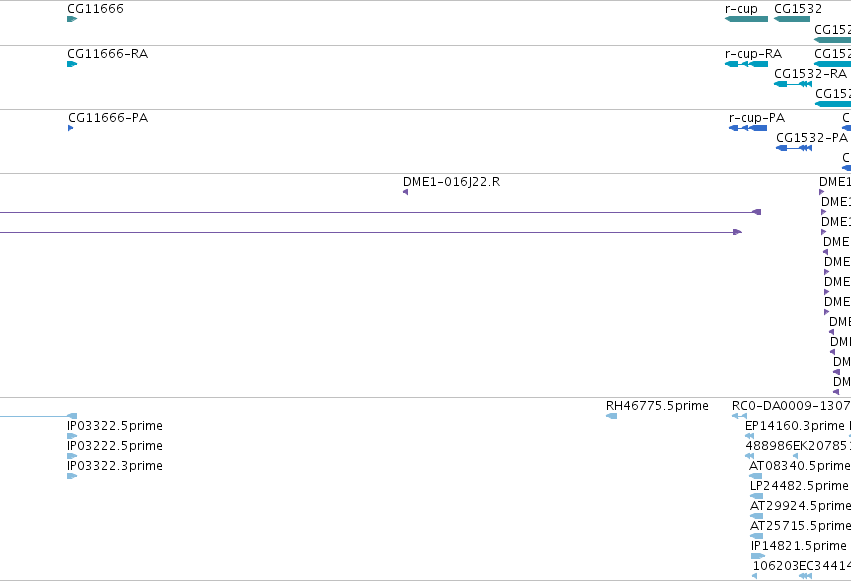Select the IP03322.3prime EST glyph

72,476
